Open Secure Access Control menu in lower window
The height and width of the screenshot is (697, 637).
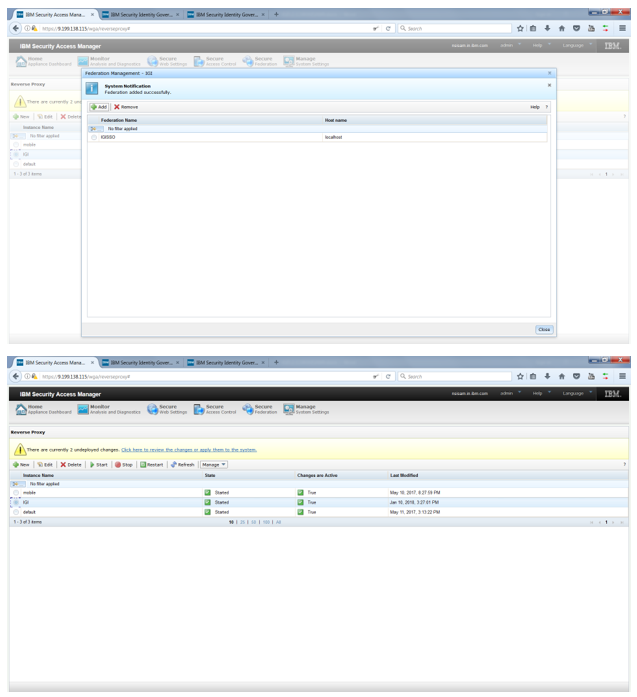pyautogui.click(x=215, y=409)
